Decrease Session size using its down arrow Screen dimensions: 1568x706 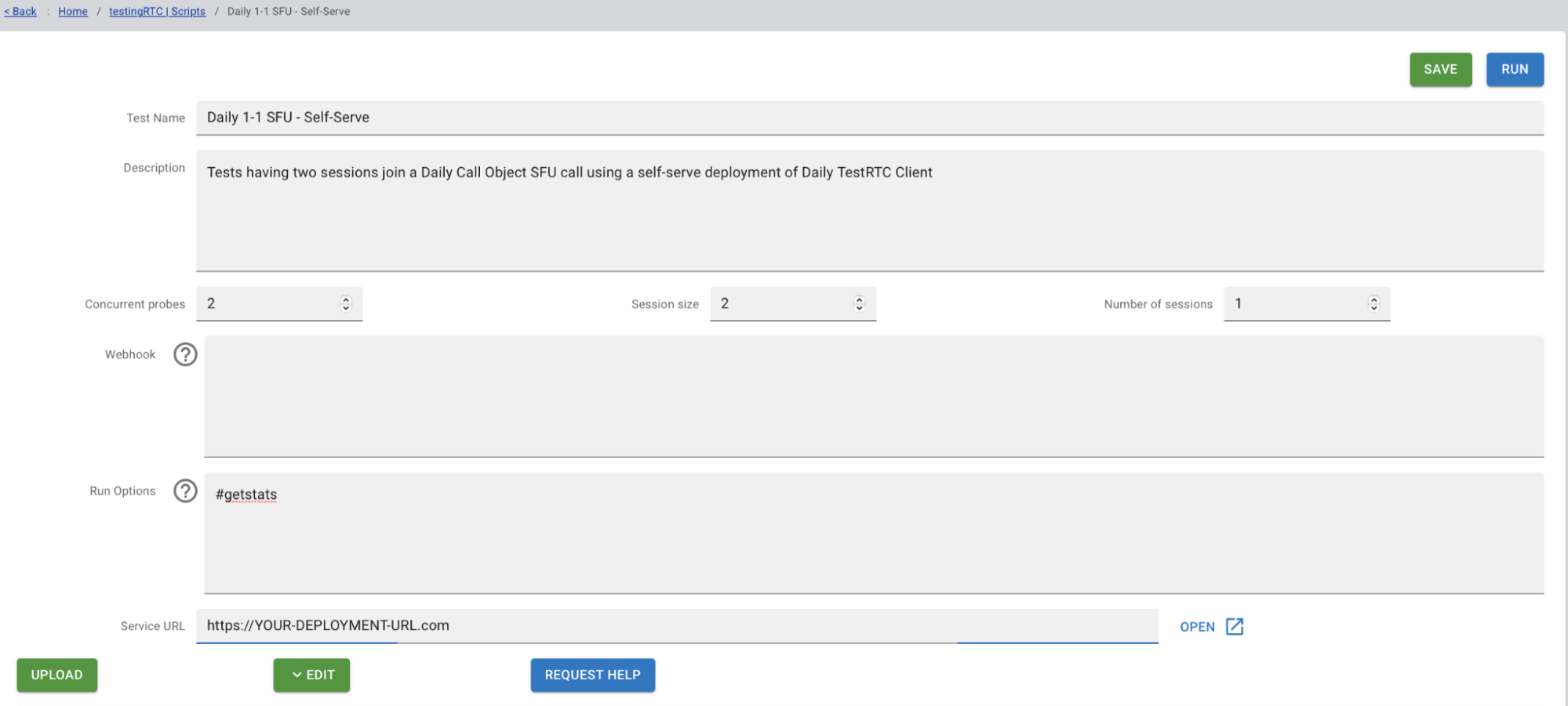click(x=859, y=308)
